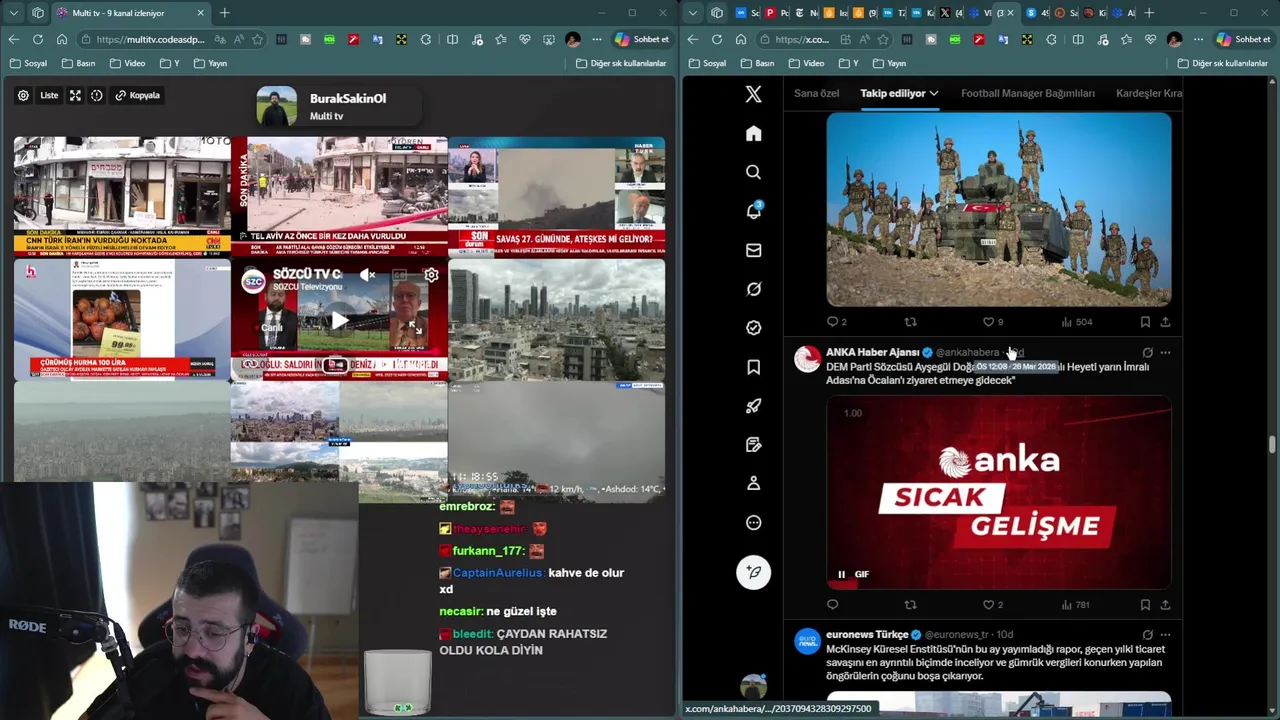Open X home from the logo
Viewport: 1280px width, 720px height.
tap(754, 94)
